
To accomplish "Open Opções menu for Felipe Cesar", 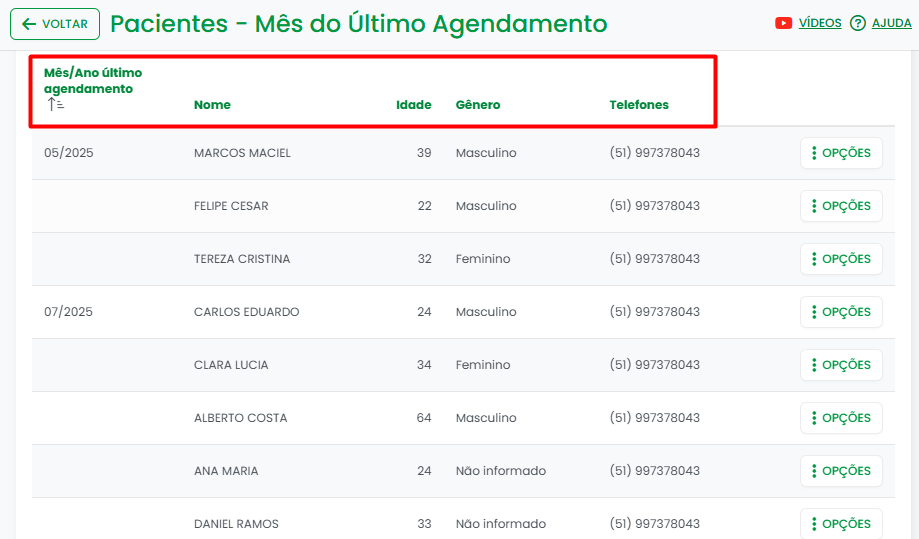I will tap(841, 206).
